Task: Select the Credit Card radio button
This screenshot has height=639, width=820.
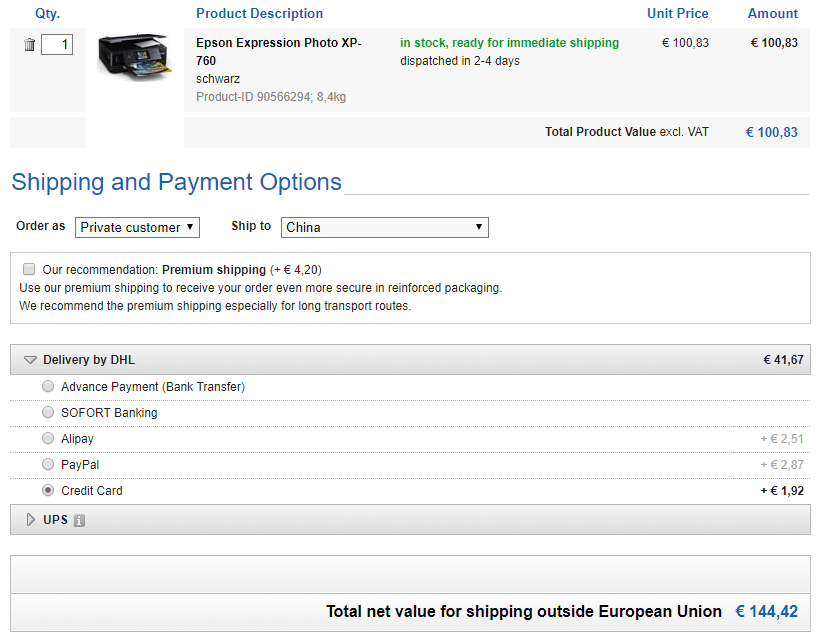Action: 48,490
